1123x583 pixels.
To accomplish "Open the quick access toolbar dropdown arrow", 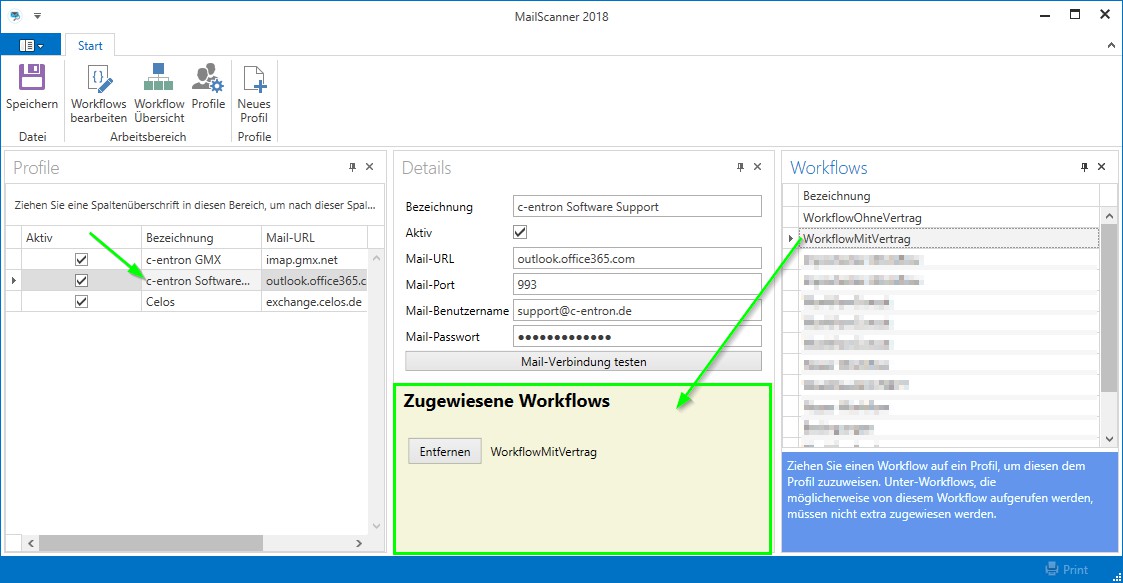I will pyautogui.click(x=37, y=16).
